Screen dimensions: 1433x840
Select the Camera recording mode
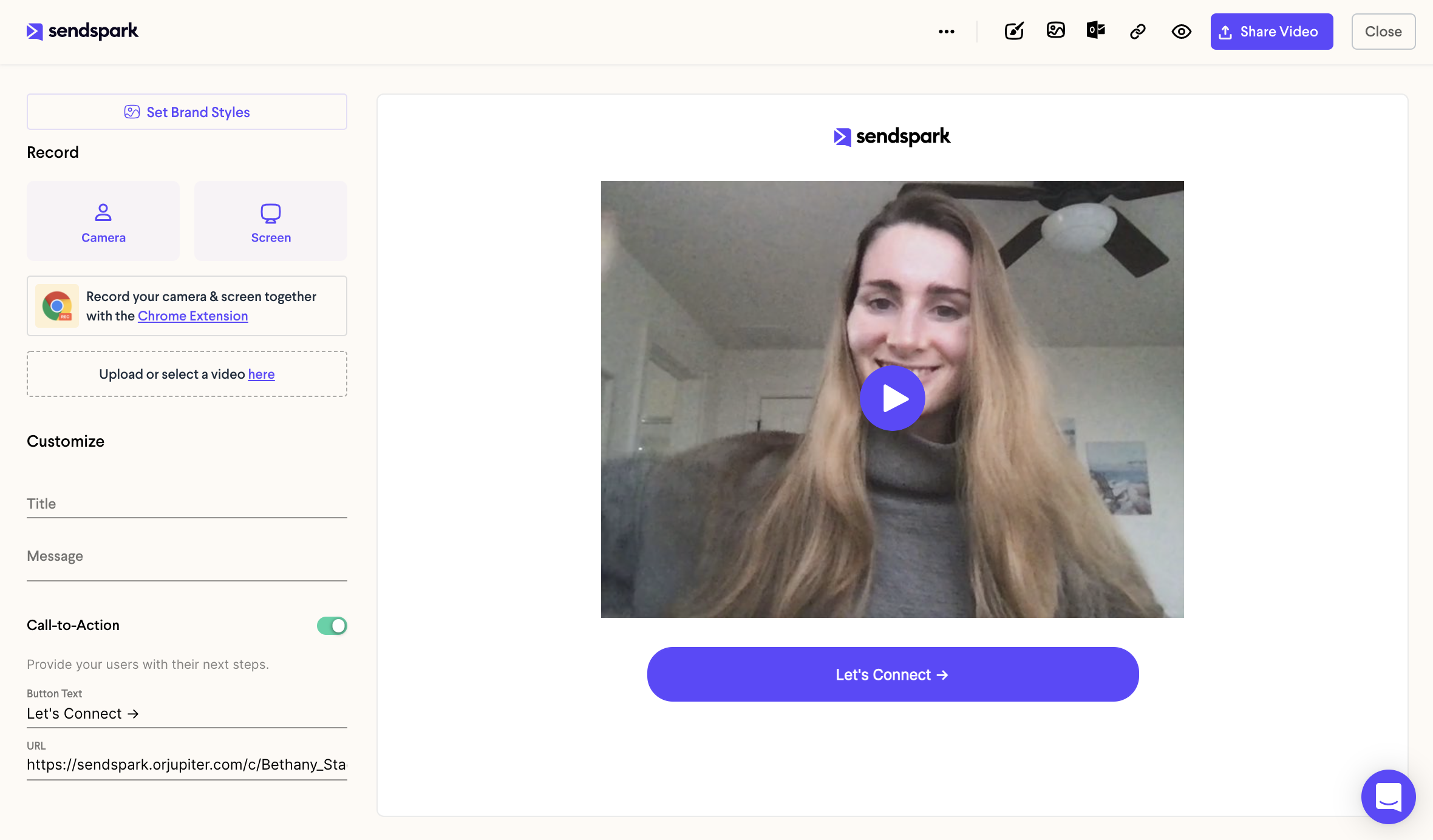pyautogui.click(x=103, y=220)
